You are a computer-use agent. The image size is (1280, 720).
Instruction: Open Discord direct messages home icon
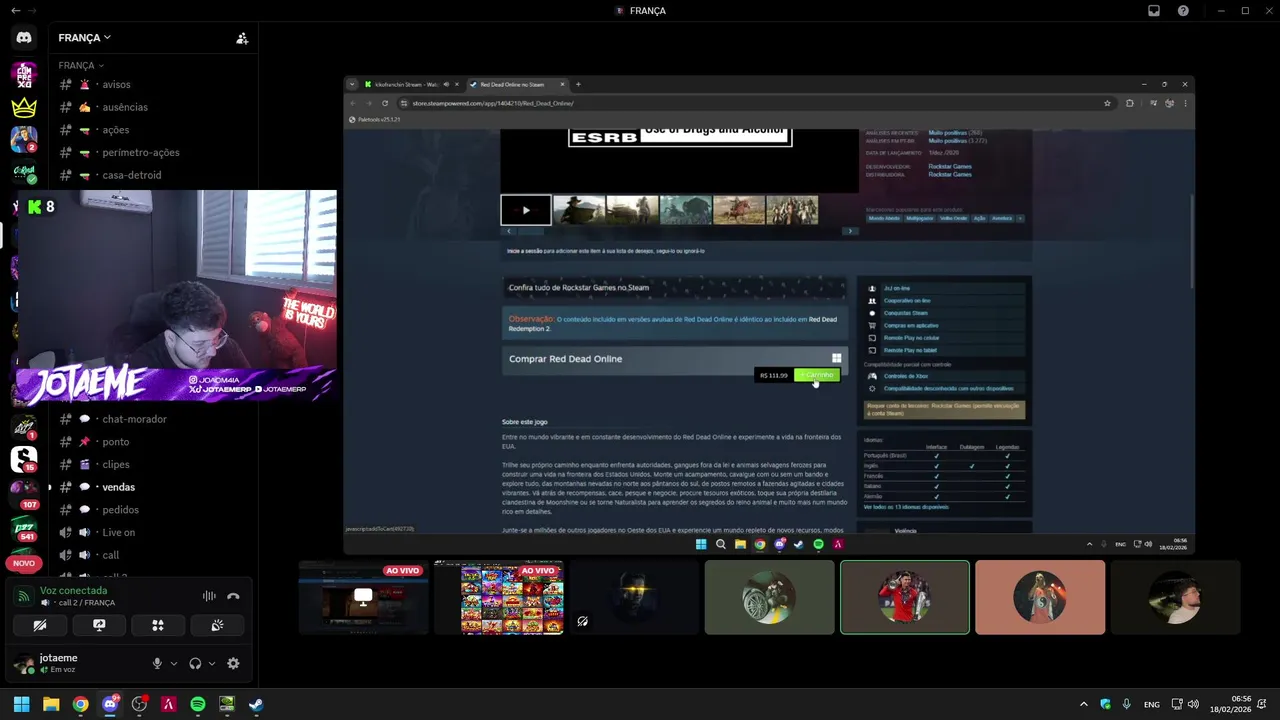[x=24, y=38]
